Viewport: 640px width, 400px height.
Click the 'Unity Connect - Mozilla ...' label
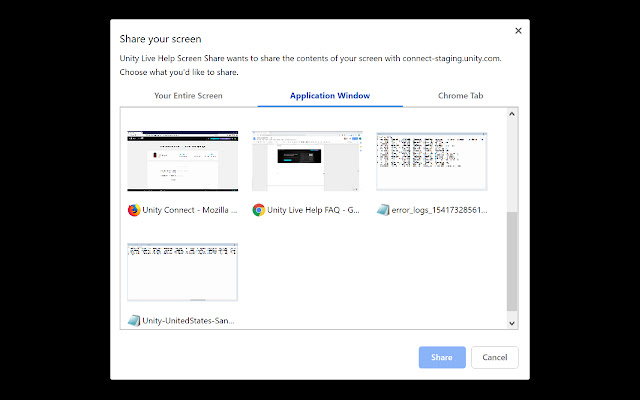190,210
